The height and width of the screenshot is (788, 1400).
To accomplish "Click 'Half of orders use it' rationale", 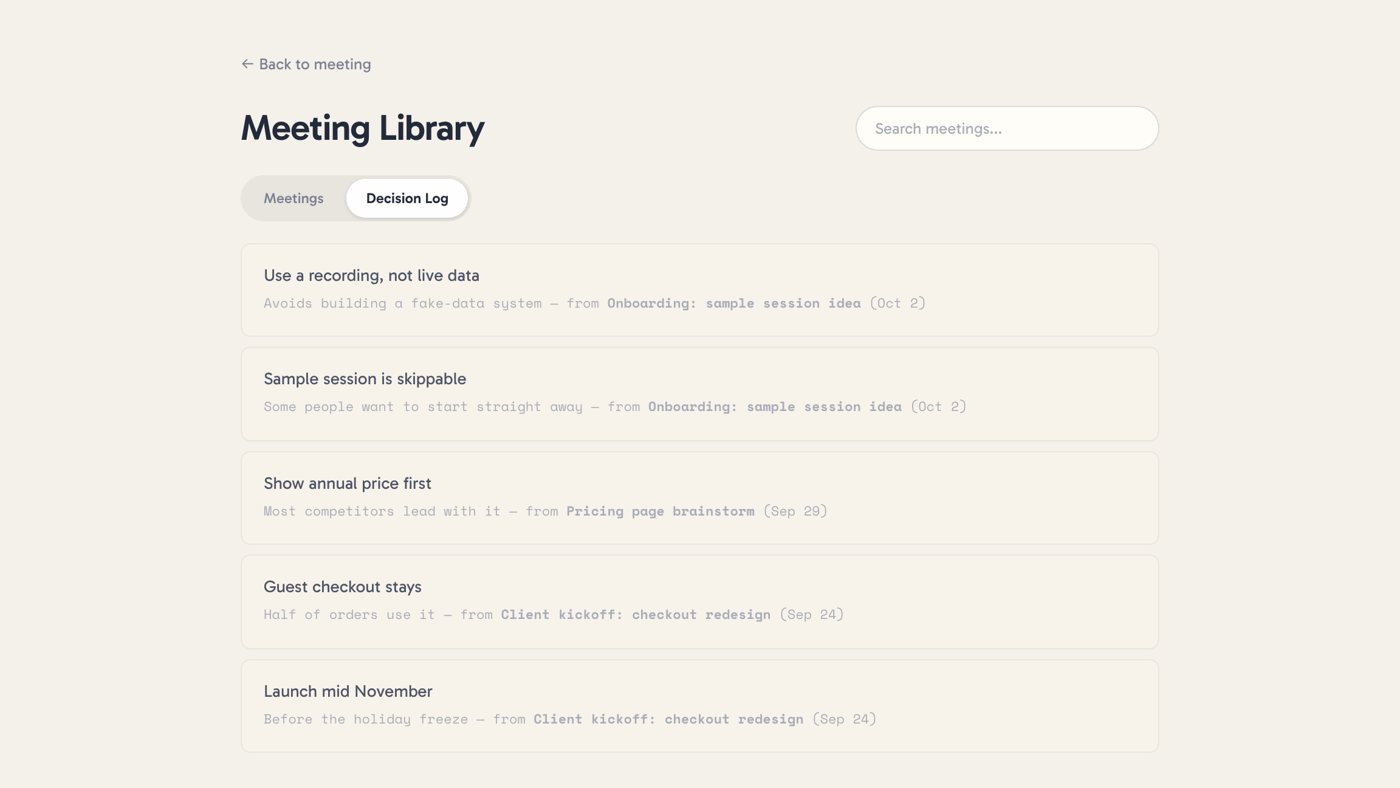I will pyautogui.click(x=350, y=615).
